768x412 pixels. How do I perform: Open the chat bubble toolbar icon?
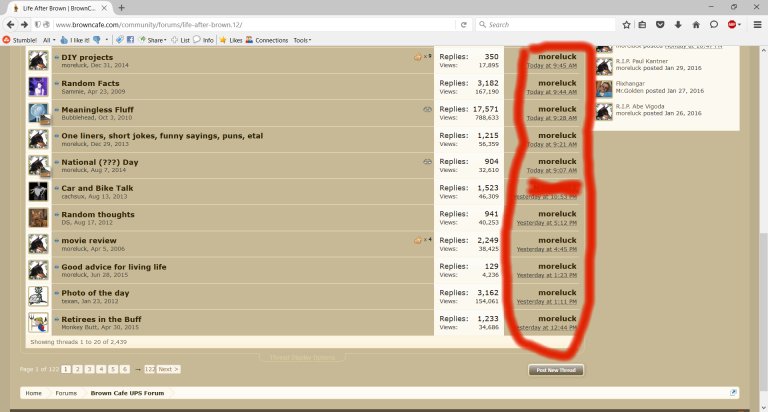pyautogui.click(x=714, y=24)
